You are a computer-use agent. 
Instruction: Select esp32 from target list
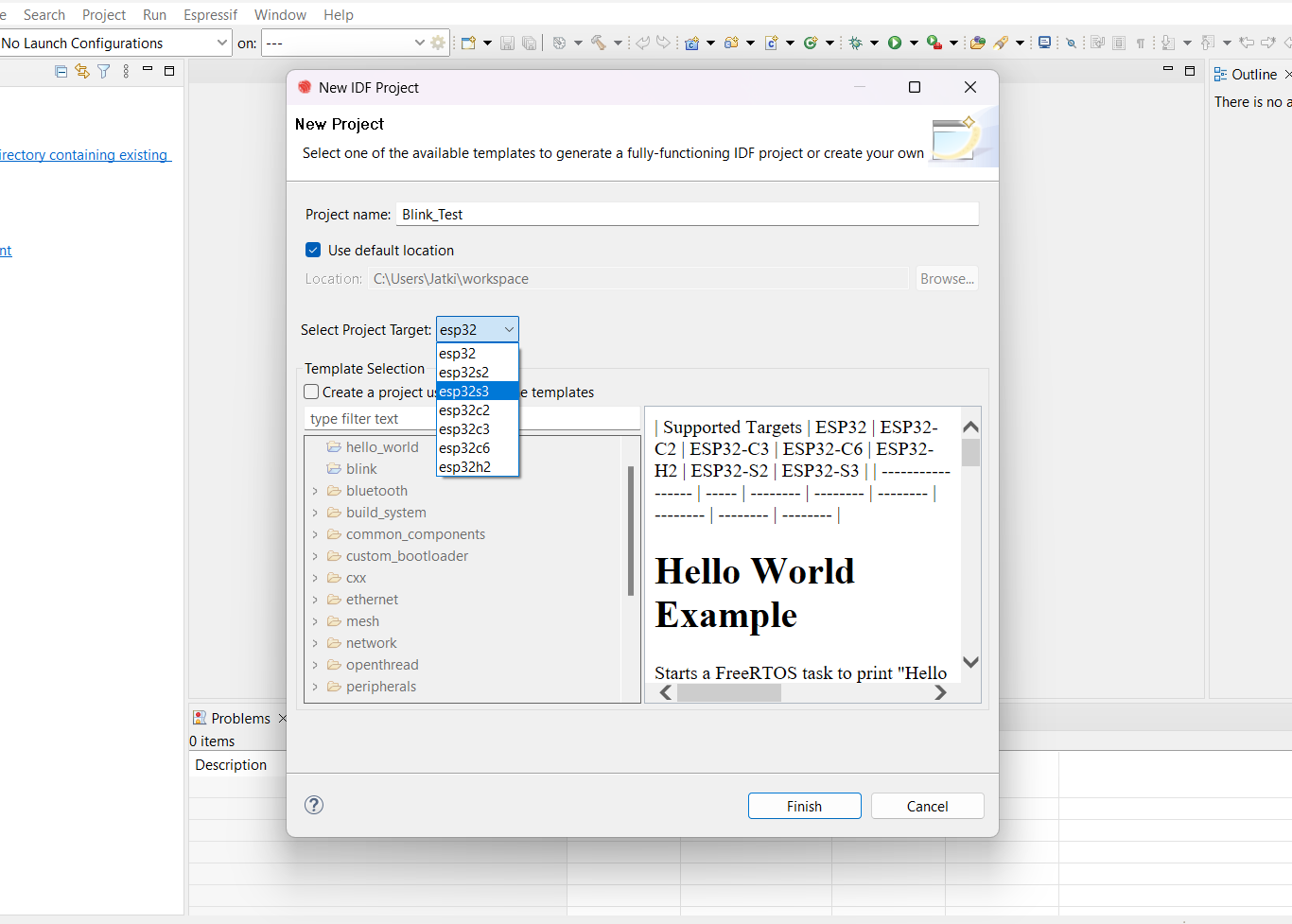[477, 354]
